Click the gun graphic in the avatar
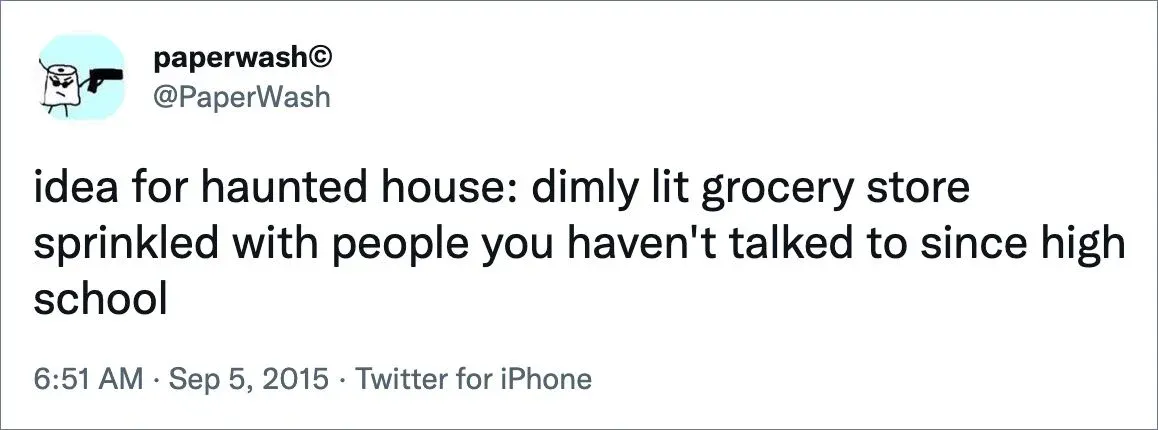This screenshot has height=430, width=1158. 104,77
